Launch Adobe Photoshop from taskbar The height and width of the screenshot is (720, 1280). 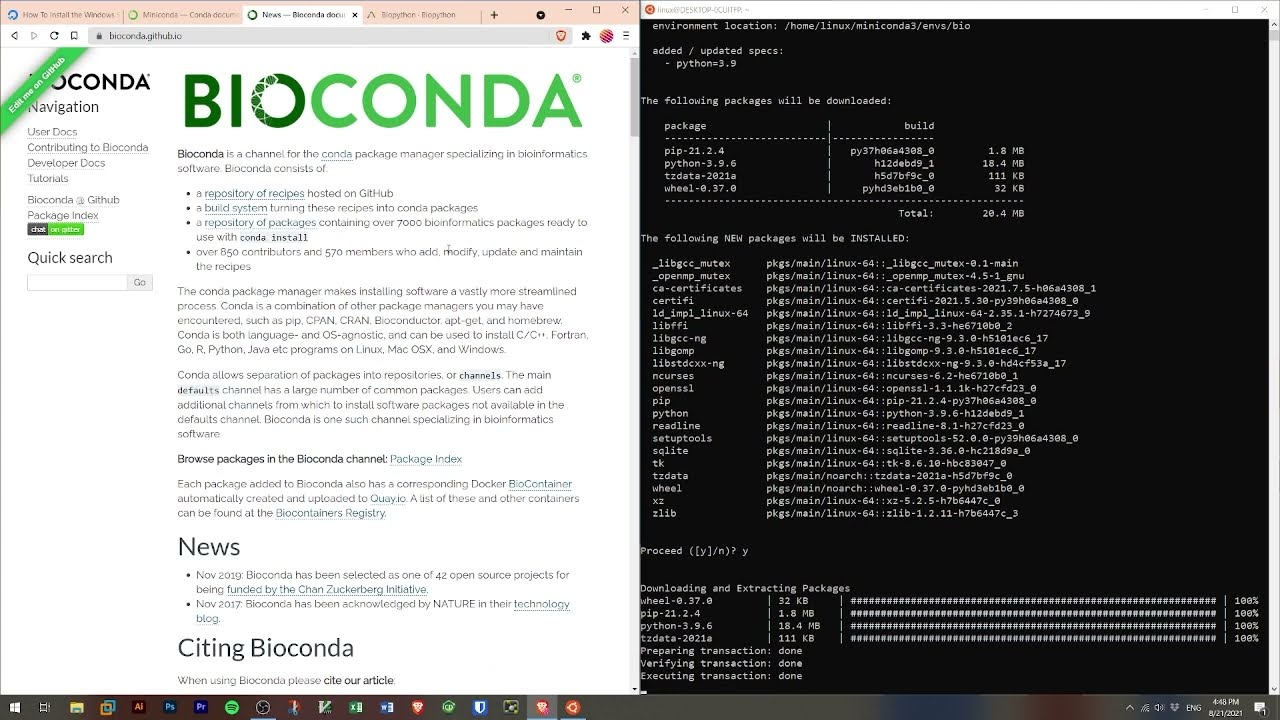(x=169, y=707)
